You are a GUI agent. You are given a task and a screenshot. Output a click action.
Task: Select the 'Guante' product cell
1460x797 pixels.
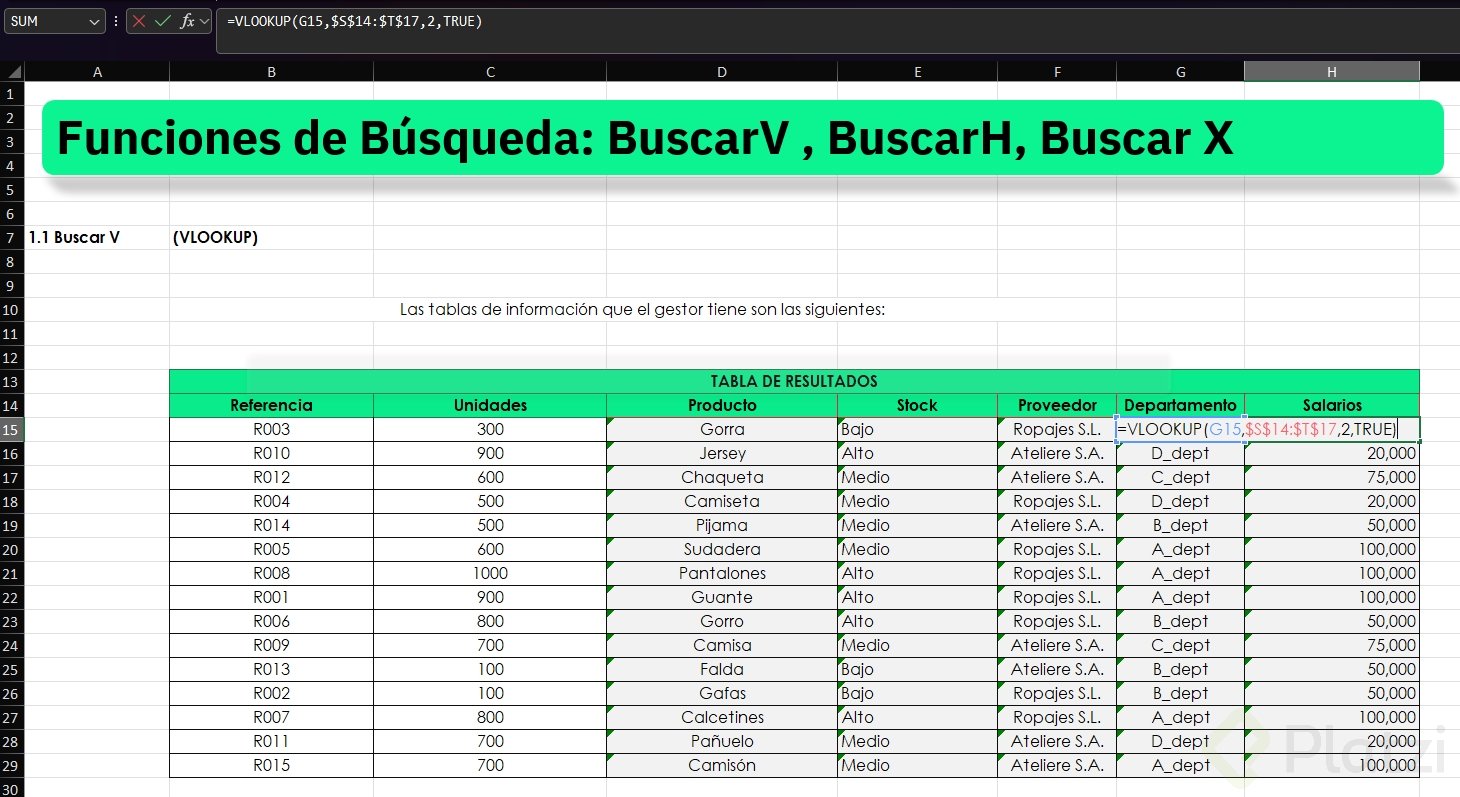[x=722, y=597]
